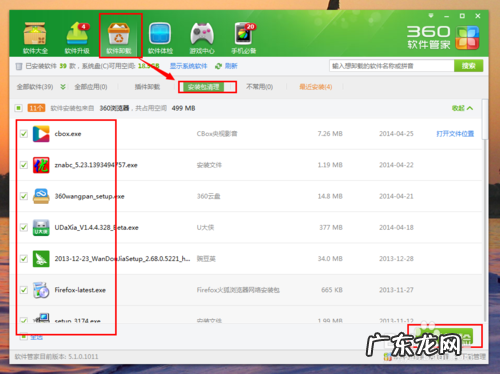The image size is (500, 374).
Task: Select the file name cbox.exe
Action: 68,134
